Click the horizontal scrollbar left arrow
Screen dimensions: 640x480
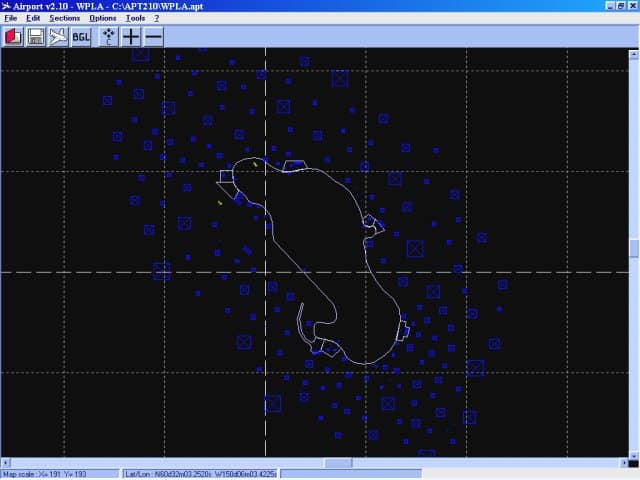[x=5, y=463]
